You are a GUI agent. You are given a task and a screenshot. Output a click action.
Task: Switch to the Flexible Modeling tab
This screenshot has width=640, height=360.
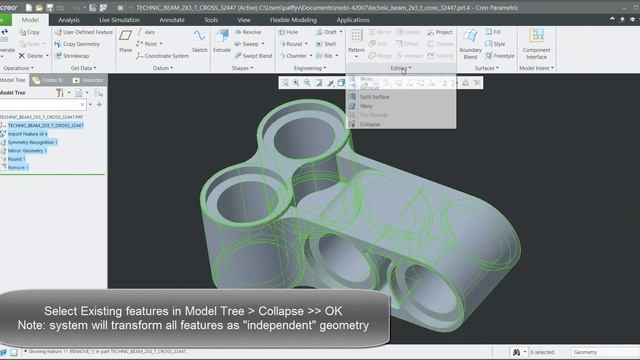click(293, 20)
